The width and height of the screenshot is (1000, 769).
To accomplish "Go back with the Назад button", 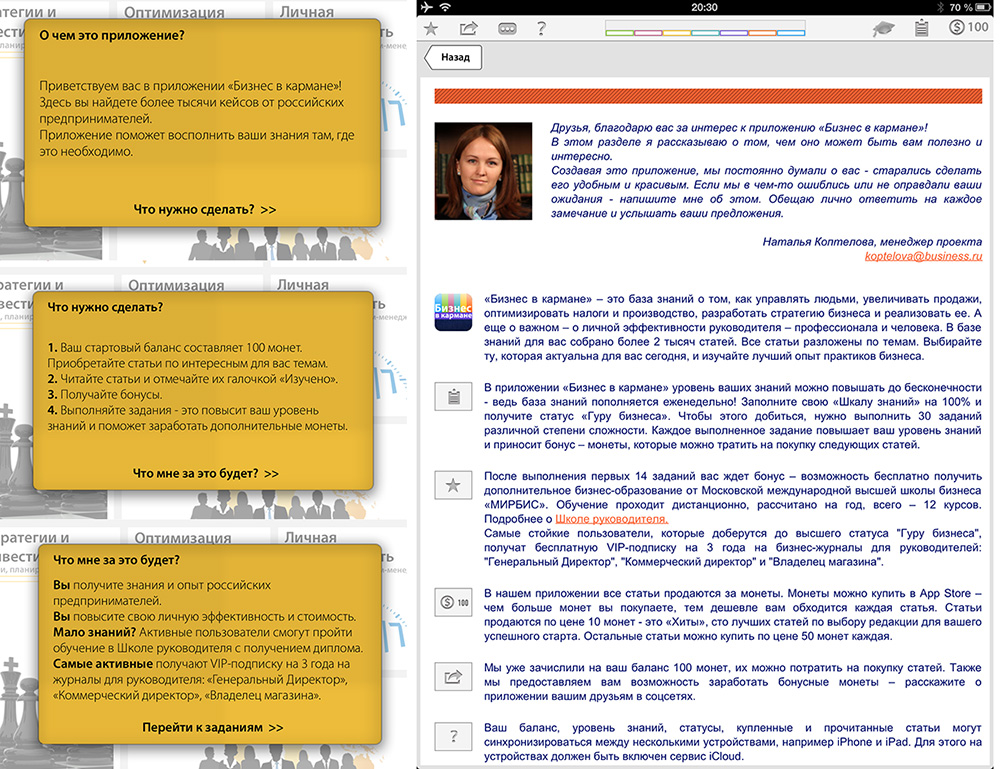I will [453, 57].
